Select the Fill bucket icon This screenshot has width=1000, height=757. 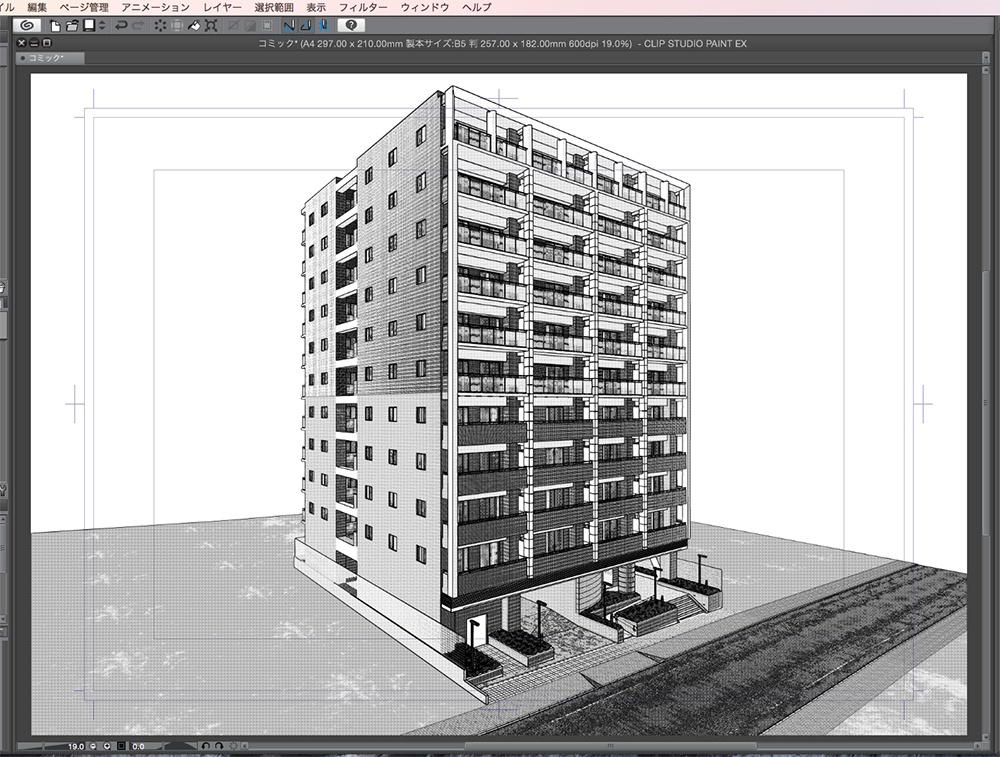[x=195, y=26]
